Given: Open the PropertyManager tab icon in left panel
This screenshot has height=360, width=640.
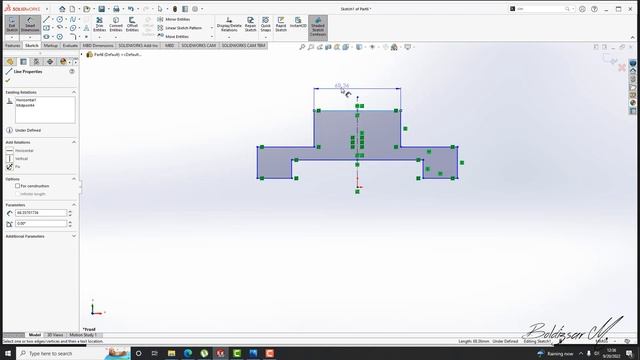Looking at the screenshot, I should point(23,62).
